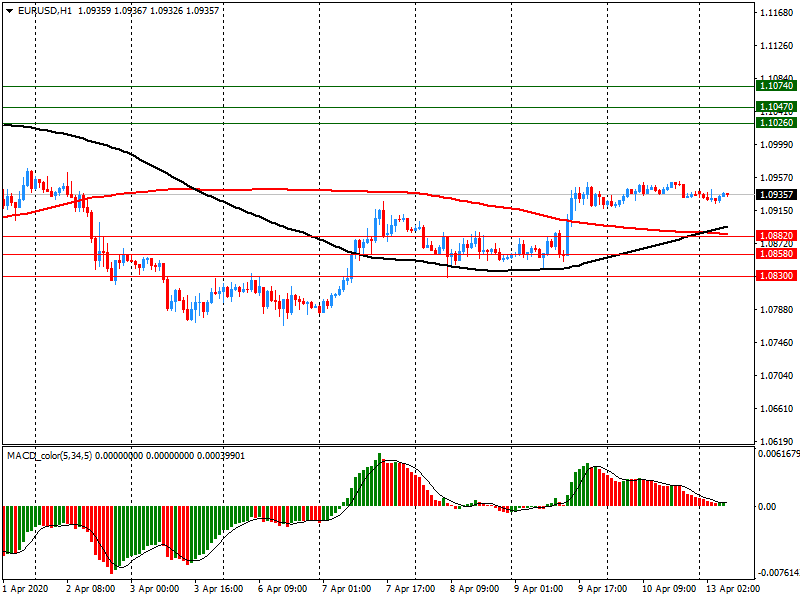Click the 7 Apr 17:00 time axis label
The image size is (800, 600).
tap(410, 589)
